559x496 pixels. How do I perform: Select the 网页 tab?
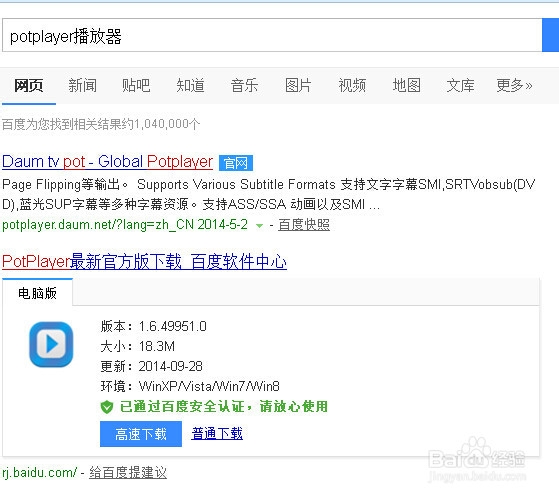[x=29, y=86]
